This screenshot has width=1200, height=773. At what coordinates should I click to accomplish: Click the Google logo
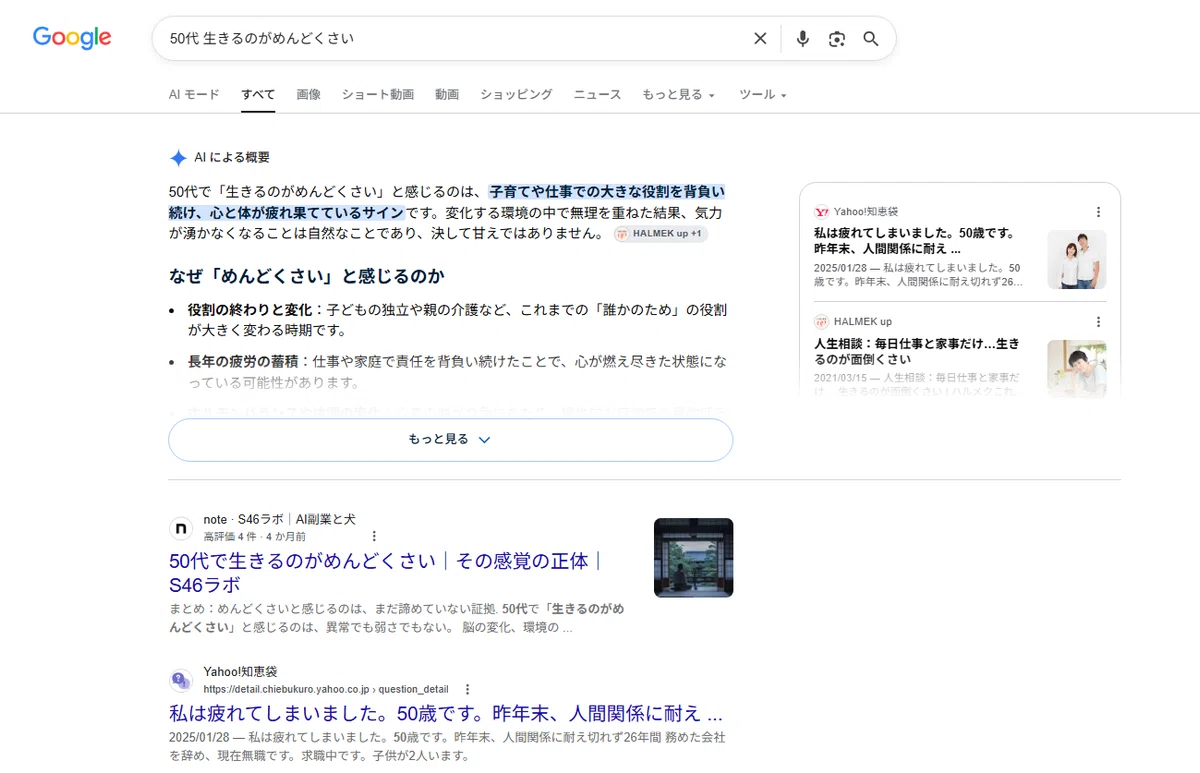tap(72, 38)
